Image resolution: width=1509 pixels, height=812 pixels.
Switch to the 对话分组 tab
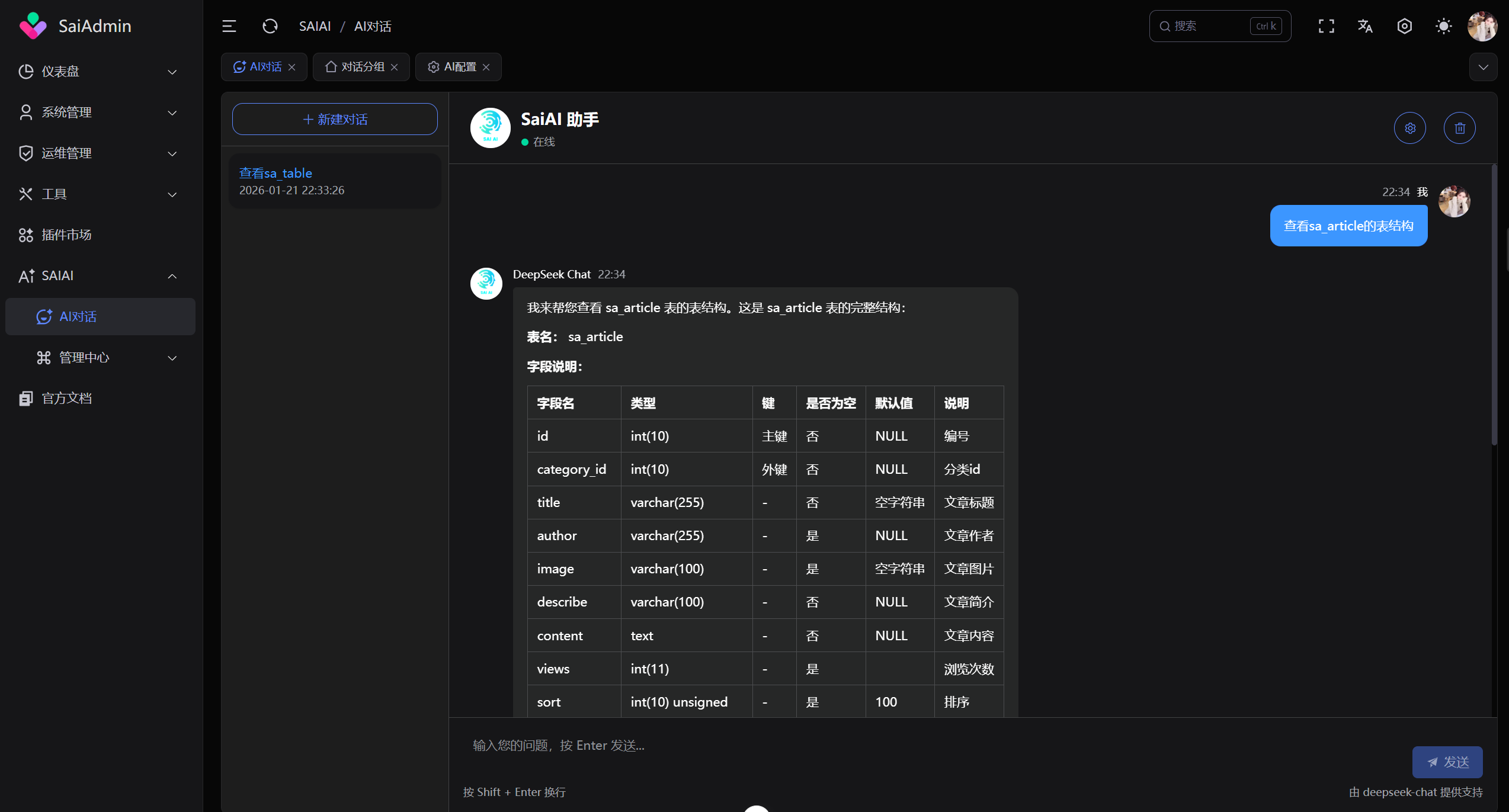click(x=363, y=67)
